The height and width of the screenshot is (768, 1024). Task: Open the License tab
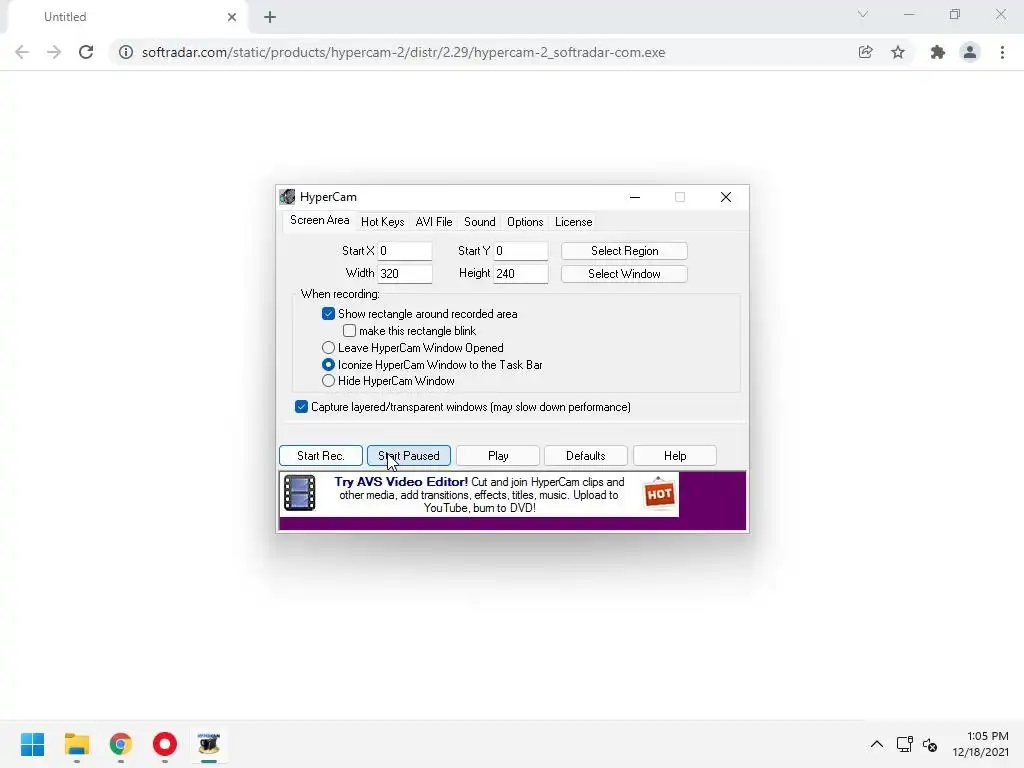(573, 222)
